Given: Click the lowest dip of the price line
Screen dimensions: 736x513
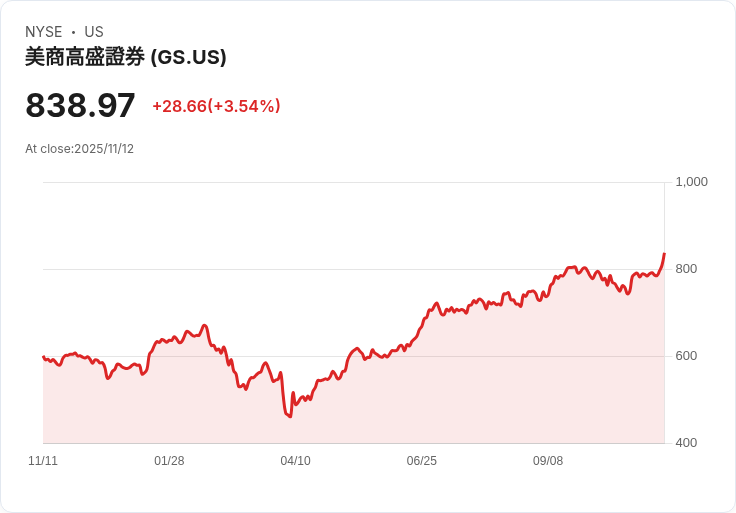Looking at the screenshot, I should coord(290,416).
